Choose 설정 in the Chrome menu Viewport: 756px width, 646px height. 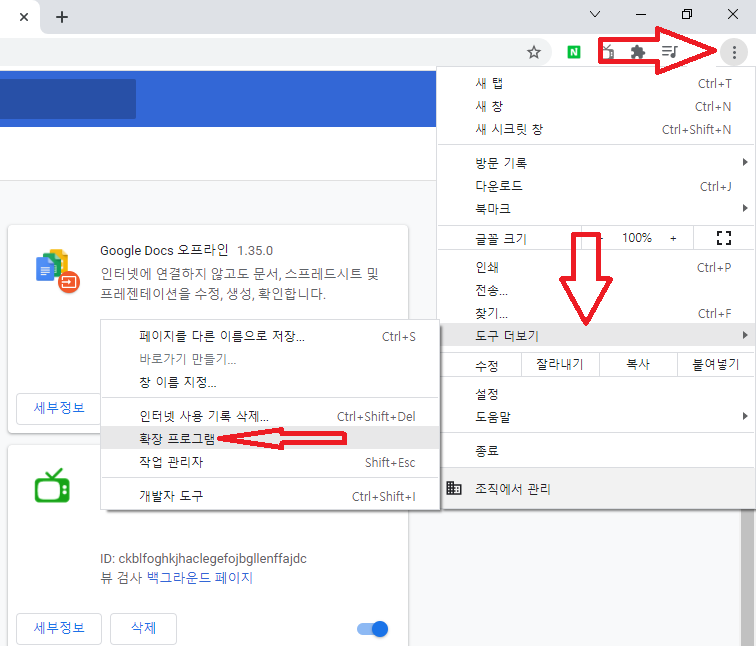point(487,393)
